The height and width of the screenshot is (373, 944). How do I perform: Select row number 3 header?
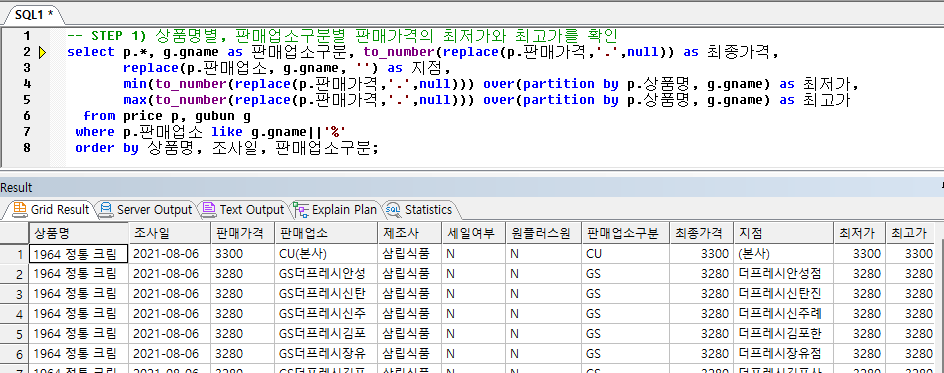coord(14,294)
